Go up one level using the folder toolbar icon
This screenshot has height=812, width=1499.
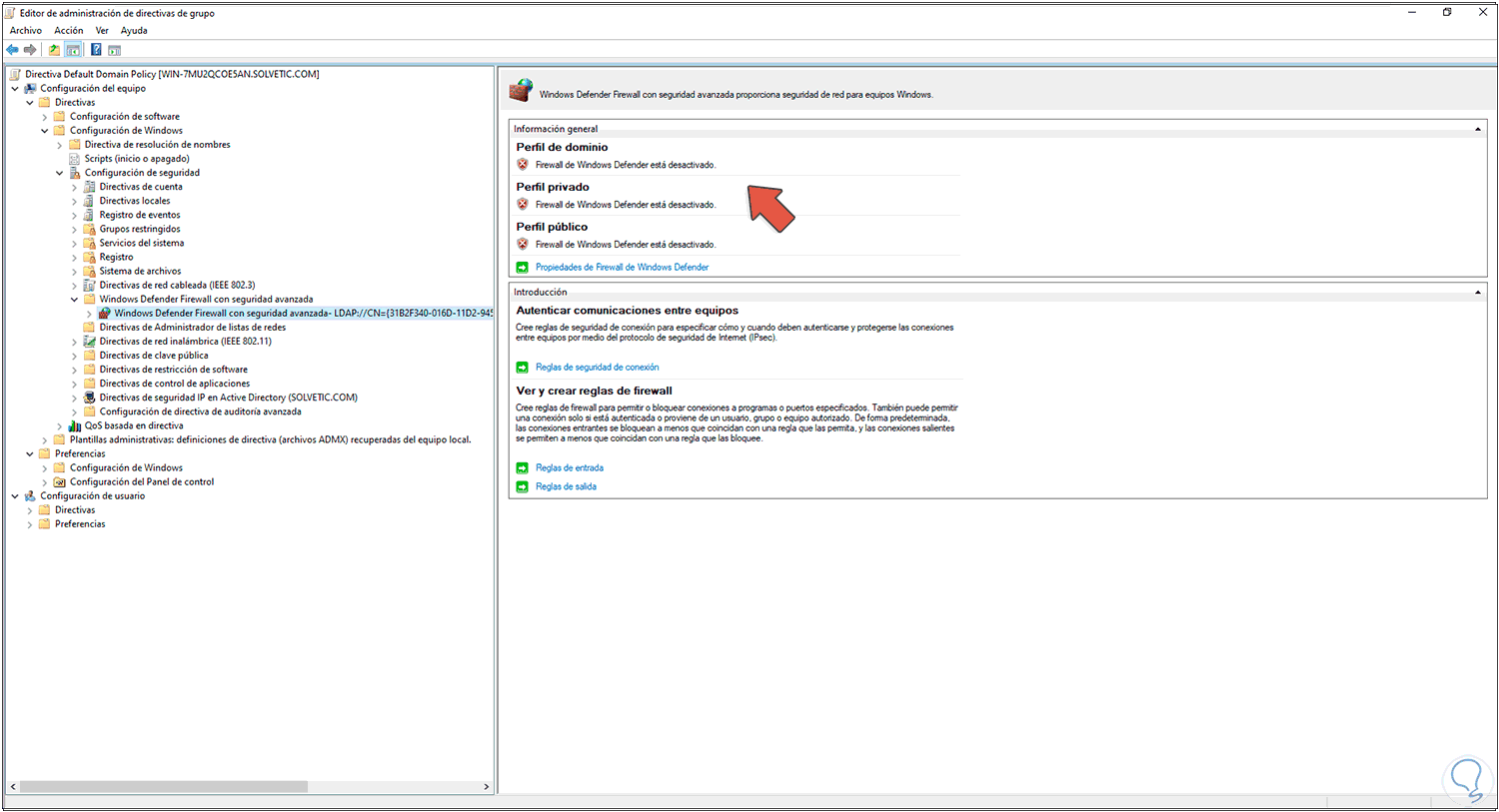pyautogui.click(x=54, y=50)
